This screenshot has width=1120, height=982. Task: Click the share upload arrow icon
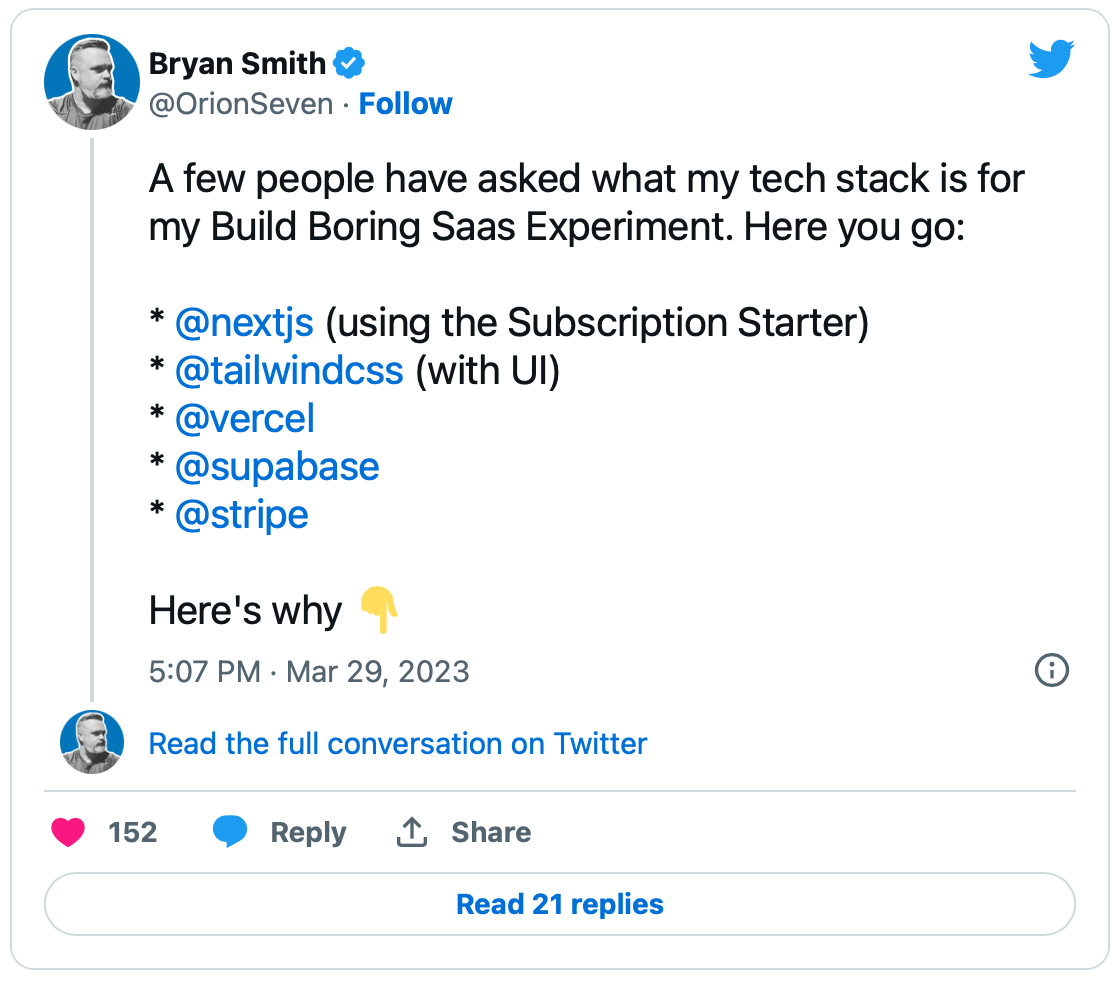[412, 832]
